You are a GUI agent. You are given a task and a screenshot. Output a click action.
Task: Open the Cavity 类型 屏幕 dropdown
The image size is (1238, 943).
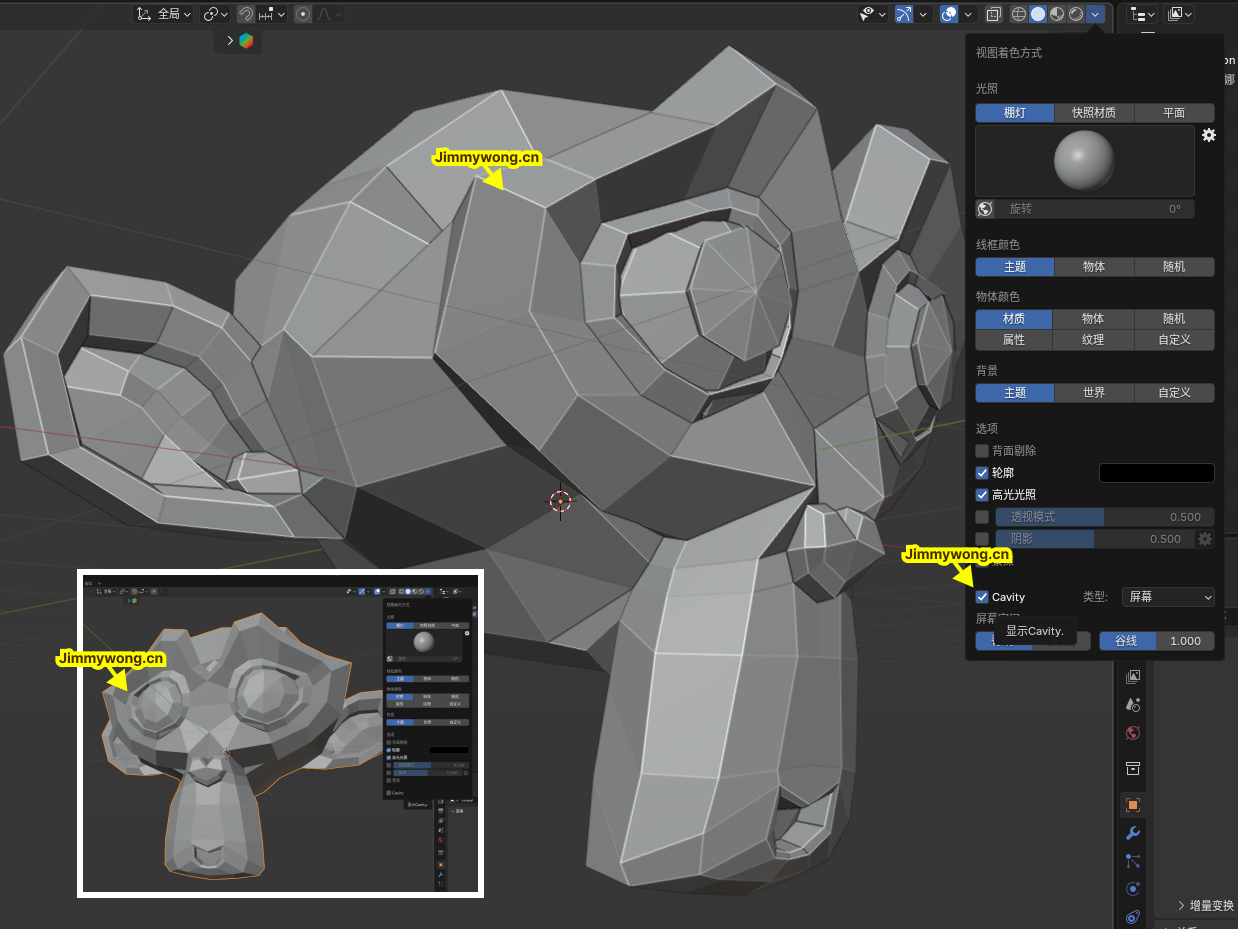click(1168, 597)
